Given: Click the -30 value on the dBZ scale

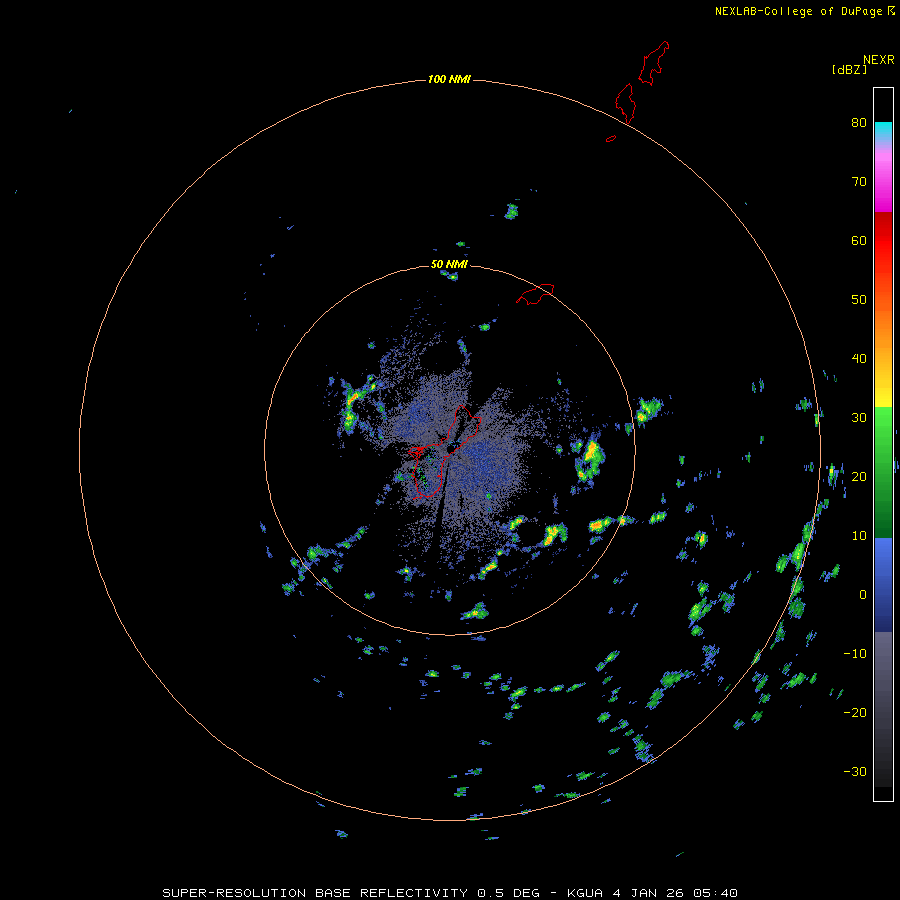Looking at the screenshot, I should [x=855, y=771].
